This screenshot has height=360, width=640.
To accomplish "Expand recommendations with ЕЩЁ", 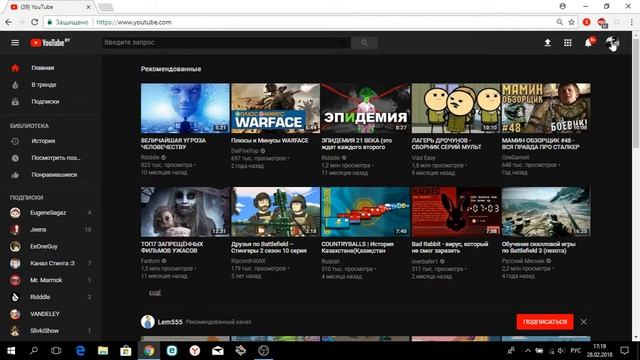I will coord(155,293).
